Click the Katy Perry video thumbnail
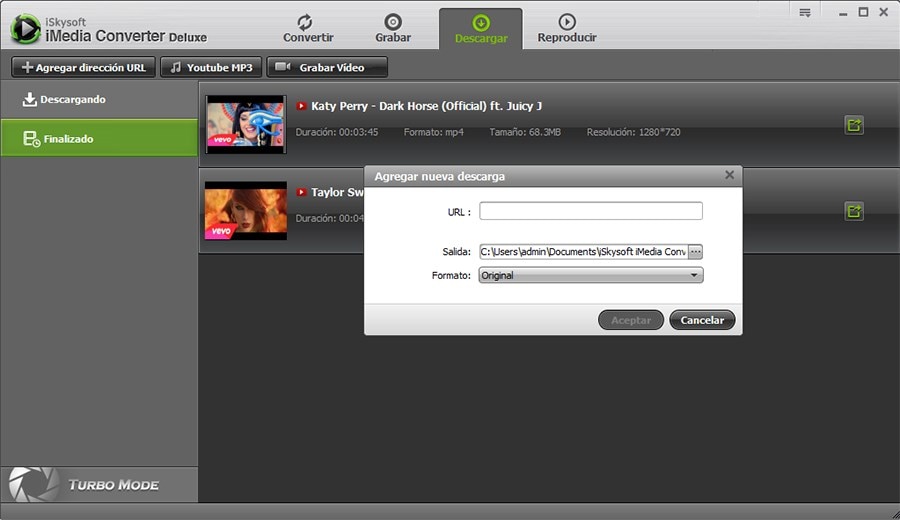 point(246,124)
